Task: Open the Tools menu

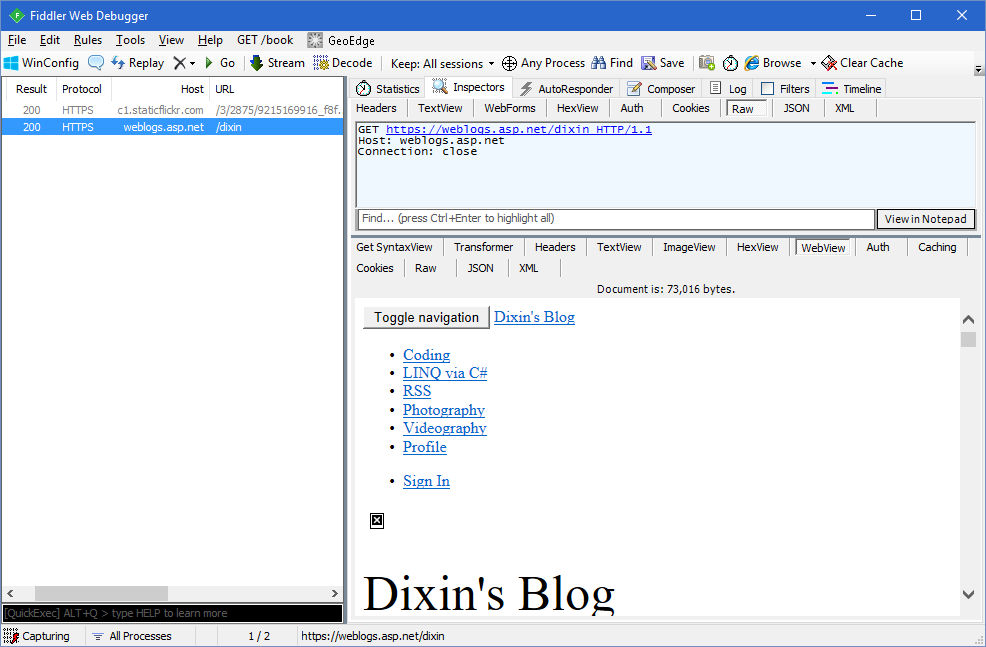Action: pos(130,40)
